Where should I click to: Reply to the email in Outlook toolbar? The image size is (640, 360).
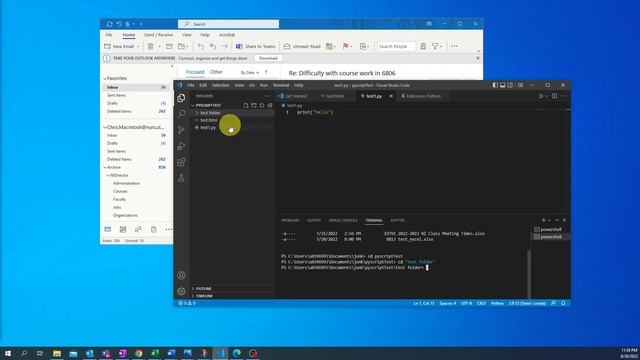point(200,47)
